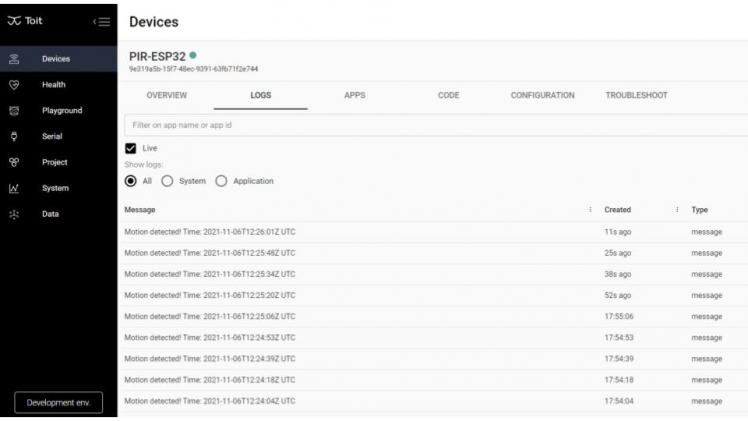Open Created column options menu

677,210
